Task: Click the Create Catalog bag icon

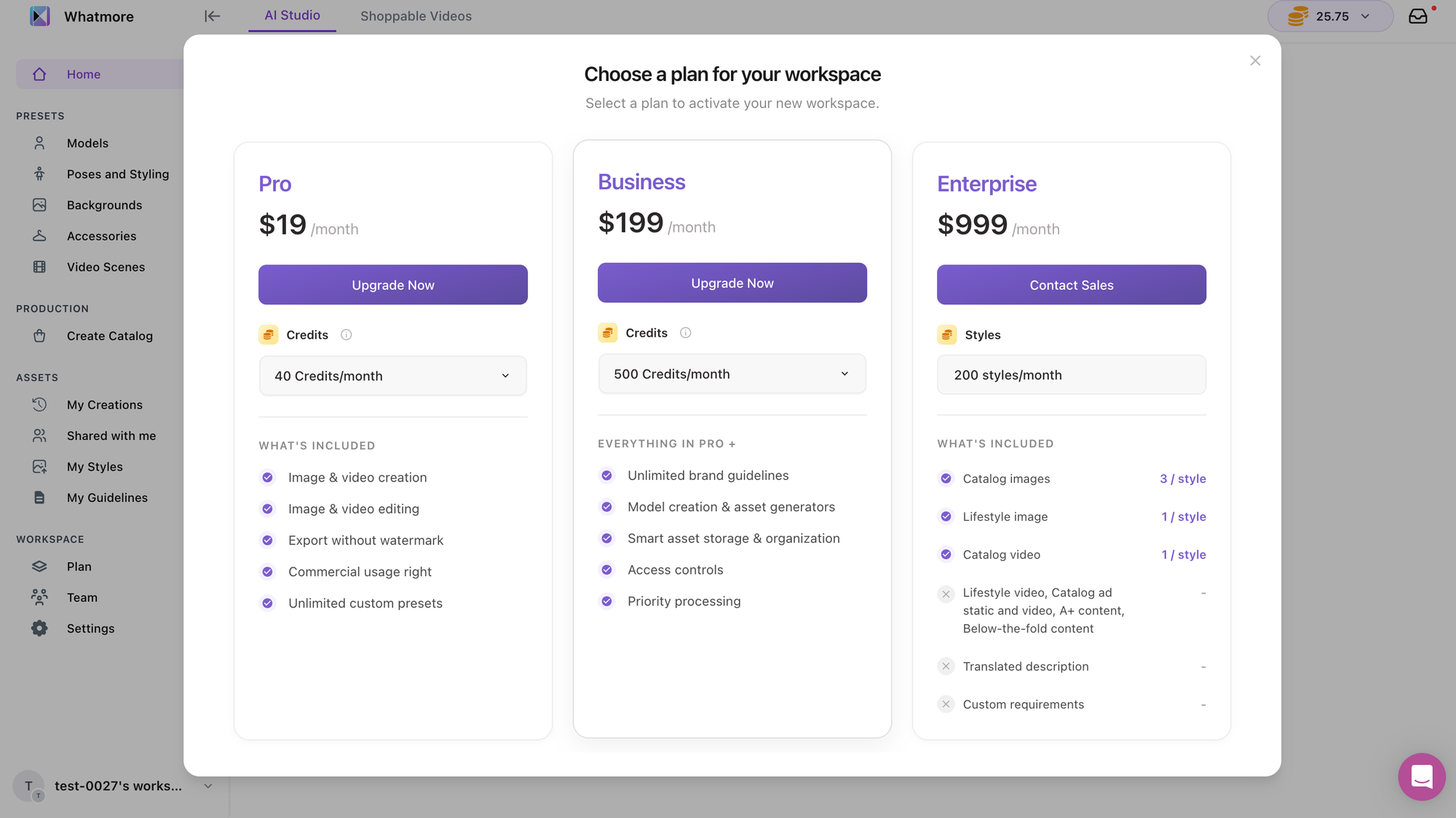Action: coord(39,336)
